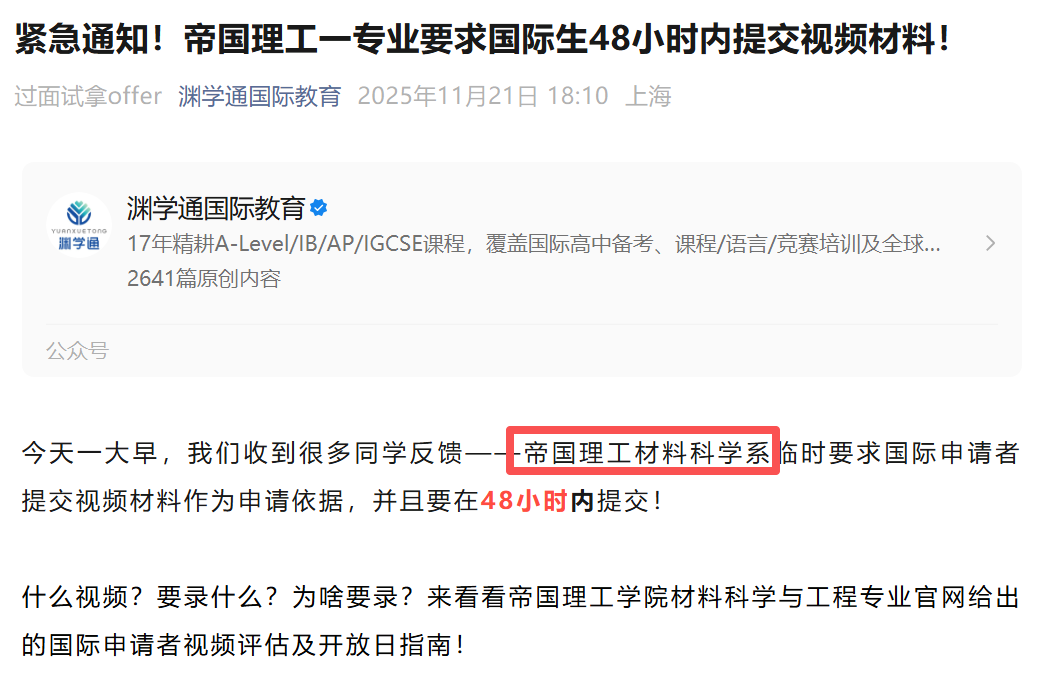
Task: Click the paragraph starting with 什么视频
Action: click(520, 621)
